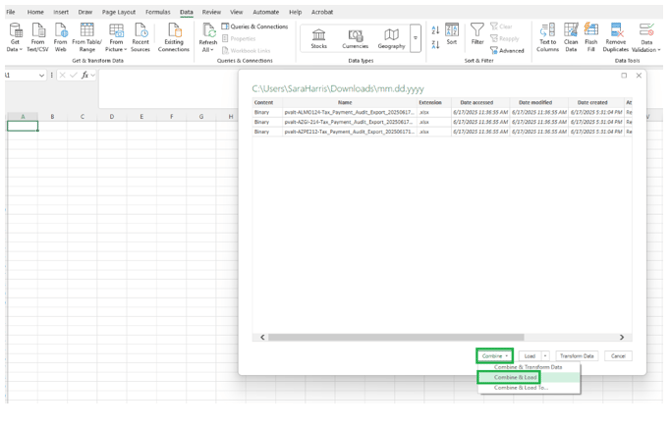Viewport: 670px width, 430px height.
Task: Open the Get Data menu
Action: click(x=15, y=38)
